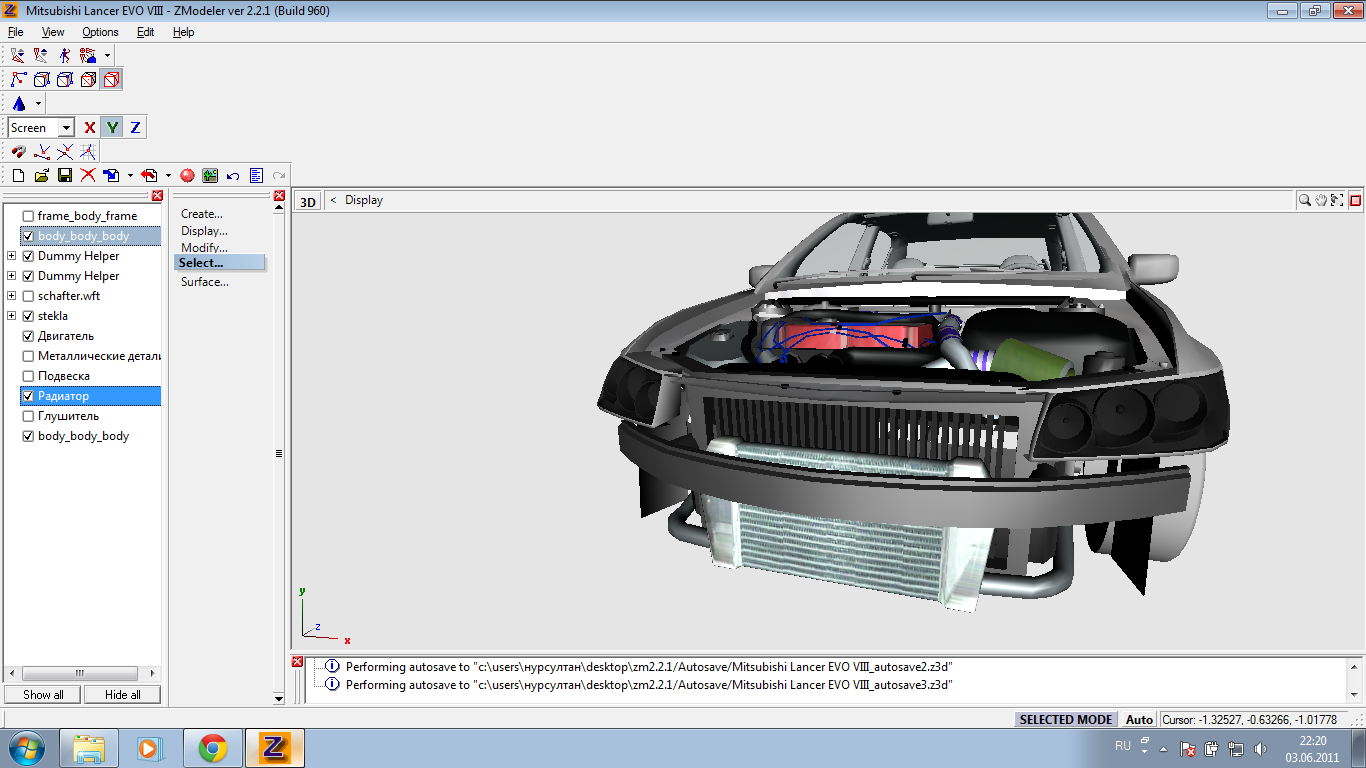Viewport: 1366px width, 768px height.
Task: Open the Options menu
Action: pyautogui.click(x=100, y=32)
